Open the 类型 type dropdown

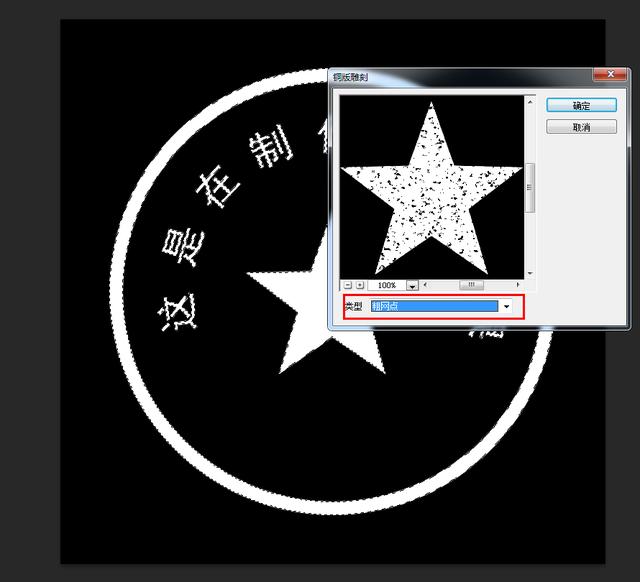tap(507, 306)
